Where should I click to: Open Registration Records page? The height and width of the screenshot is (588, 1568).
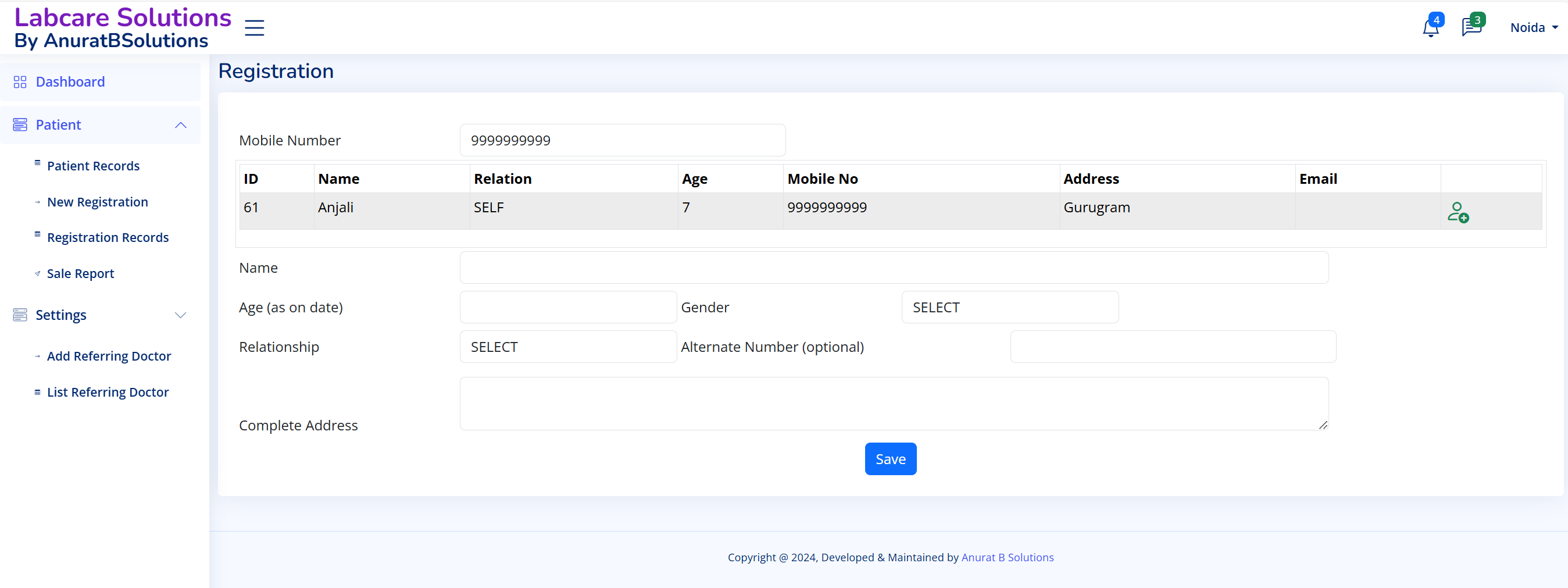[x=108, y=238]
